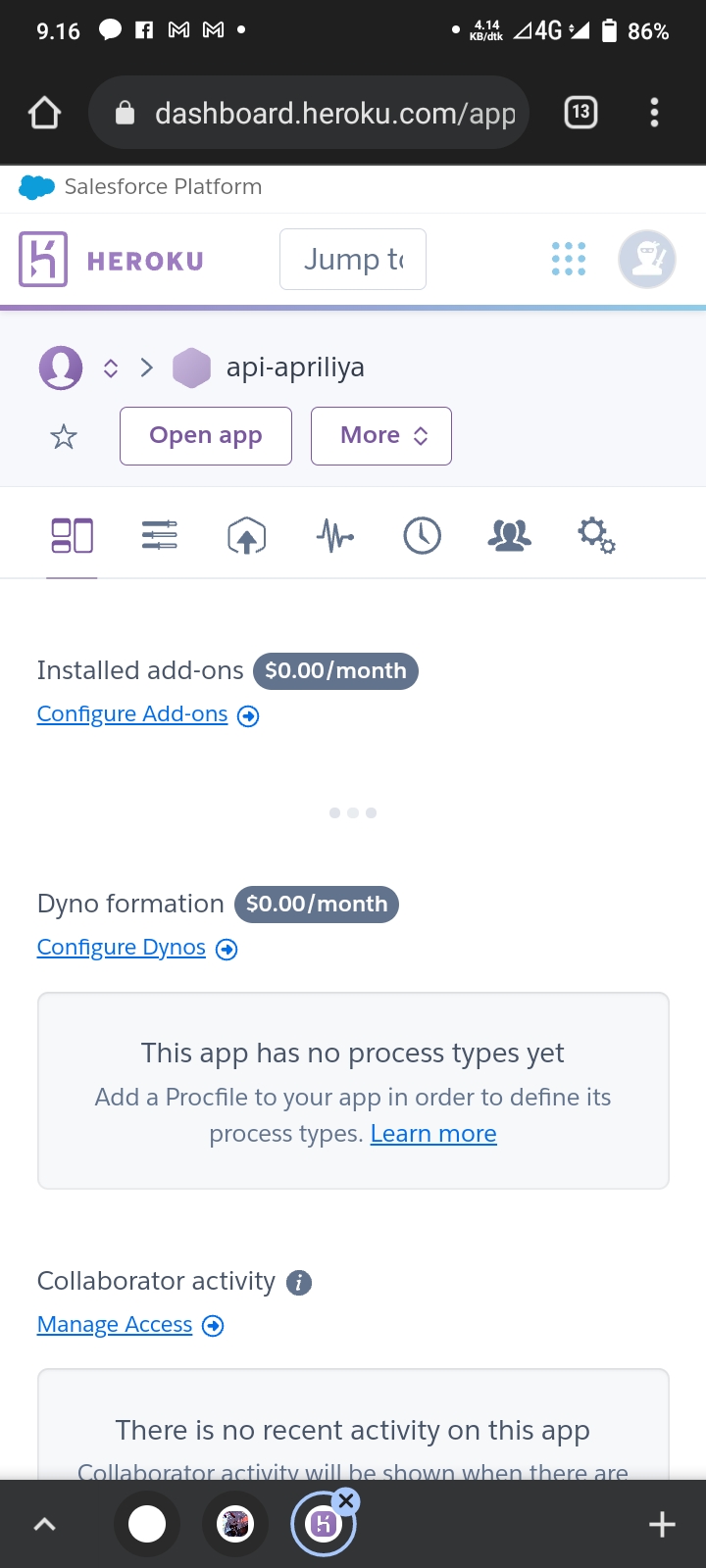Tap the lock icon in the address bar
The width and height of the screenshot is (706, 1568).
(x=125, y=114)
